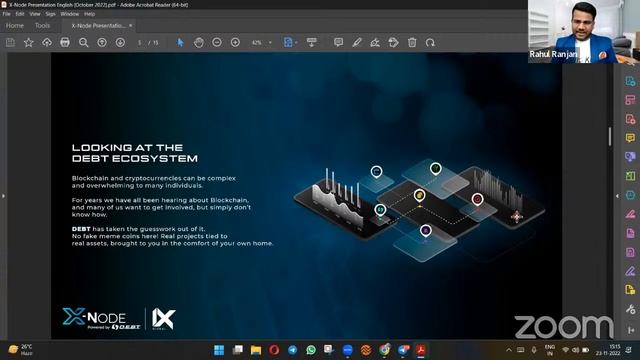Click the scrolling mode icon in the toolbar
Image resolution: width=640 pixels, height=360 pixels.
click(x=311, y=42)
